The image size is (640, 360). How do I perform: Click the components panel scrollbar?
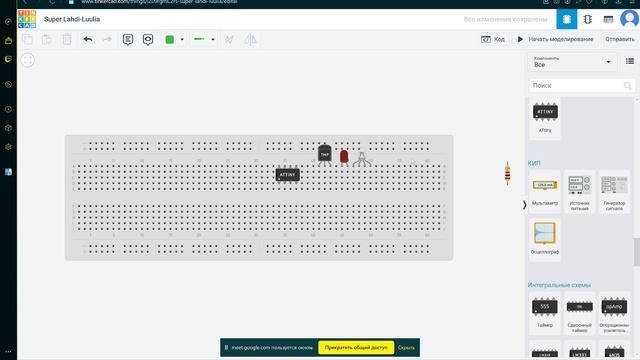pyautogui.click(x=636, y=251)
